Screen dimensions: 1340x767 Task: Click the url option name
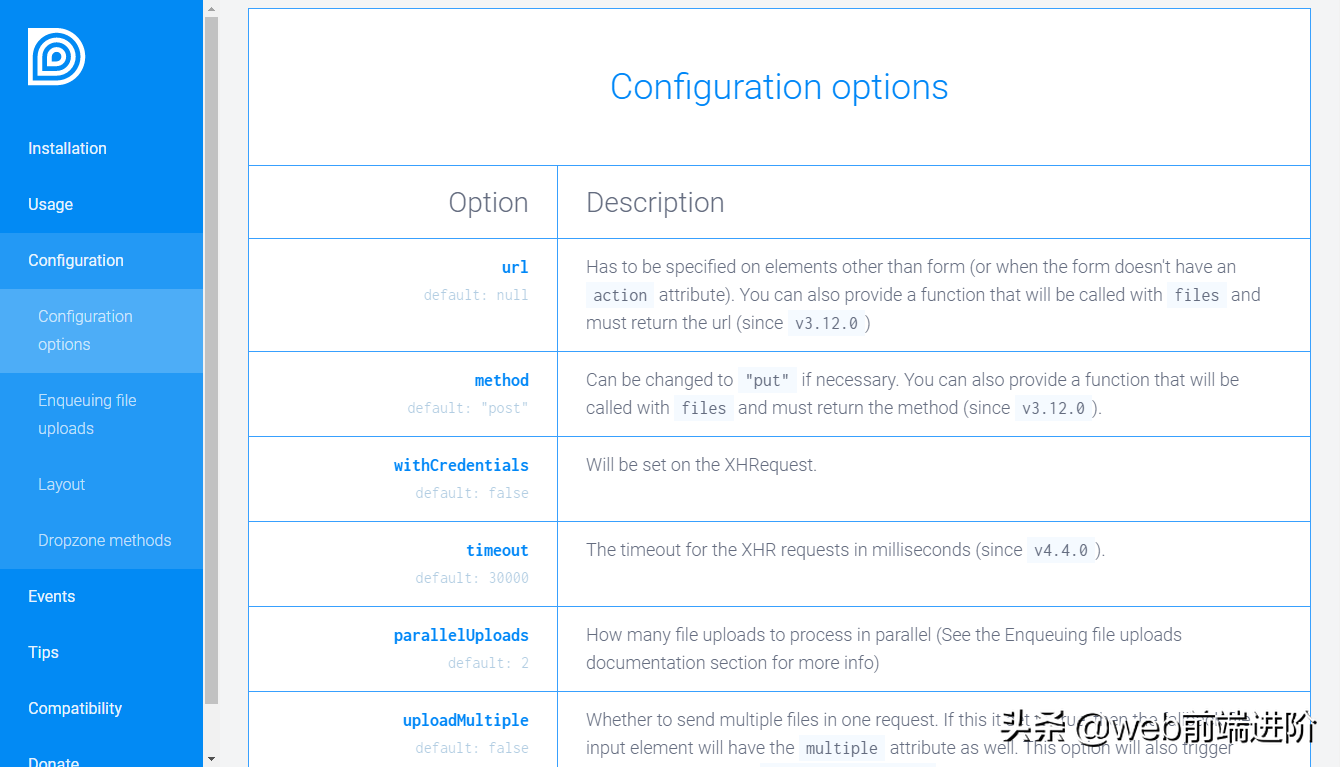click(515, 267)
